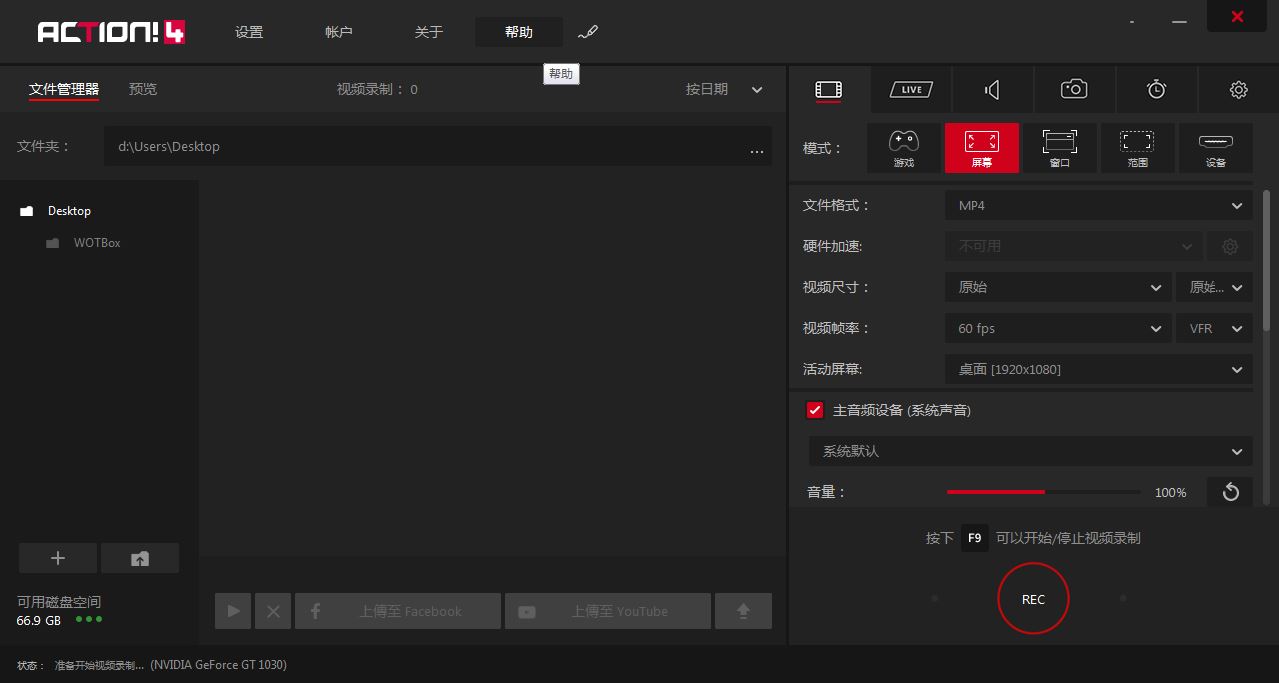Click the F9 hotkey box
1279x683 pixels.
[x=975, y=538]
